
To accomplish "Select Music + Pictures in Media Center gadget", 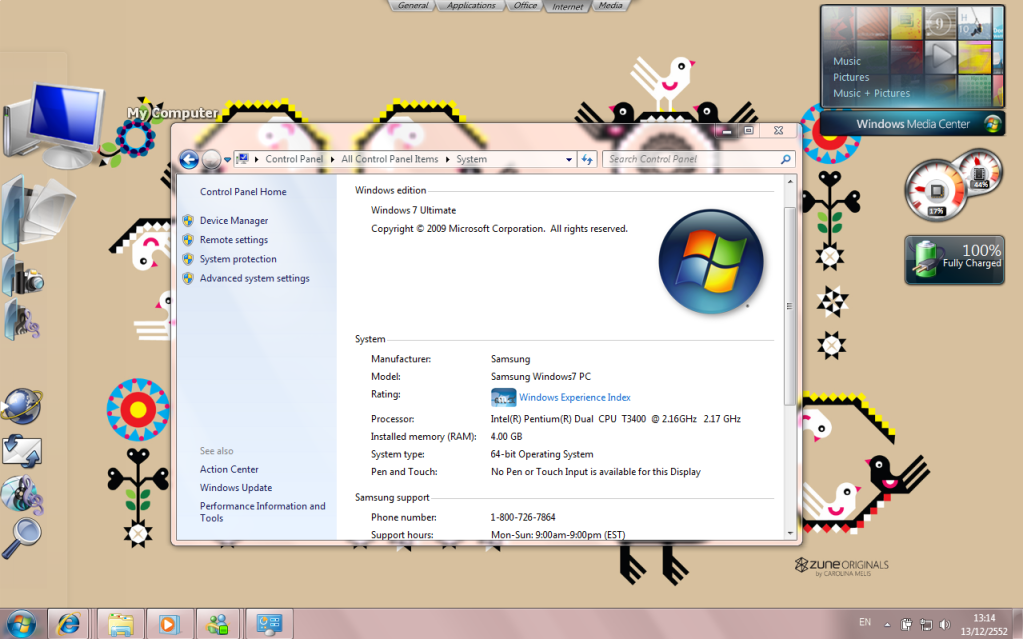I will point(871,93).
